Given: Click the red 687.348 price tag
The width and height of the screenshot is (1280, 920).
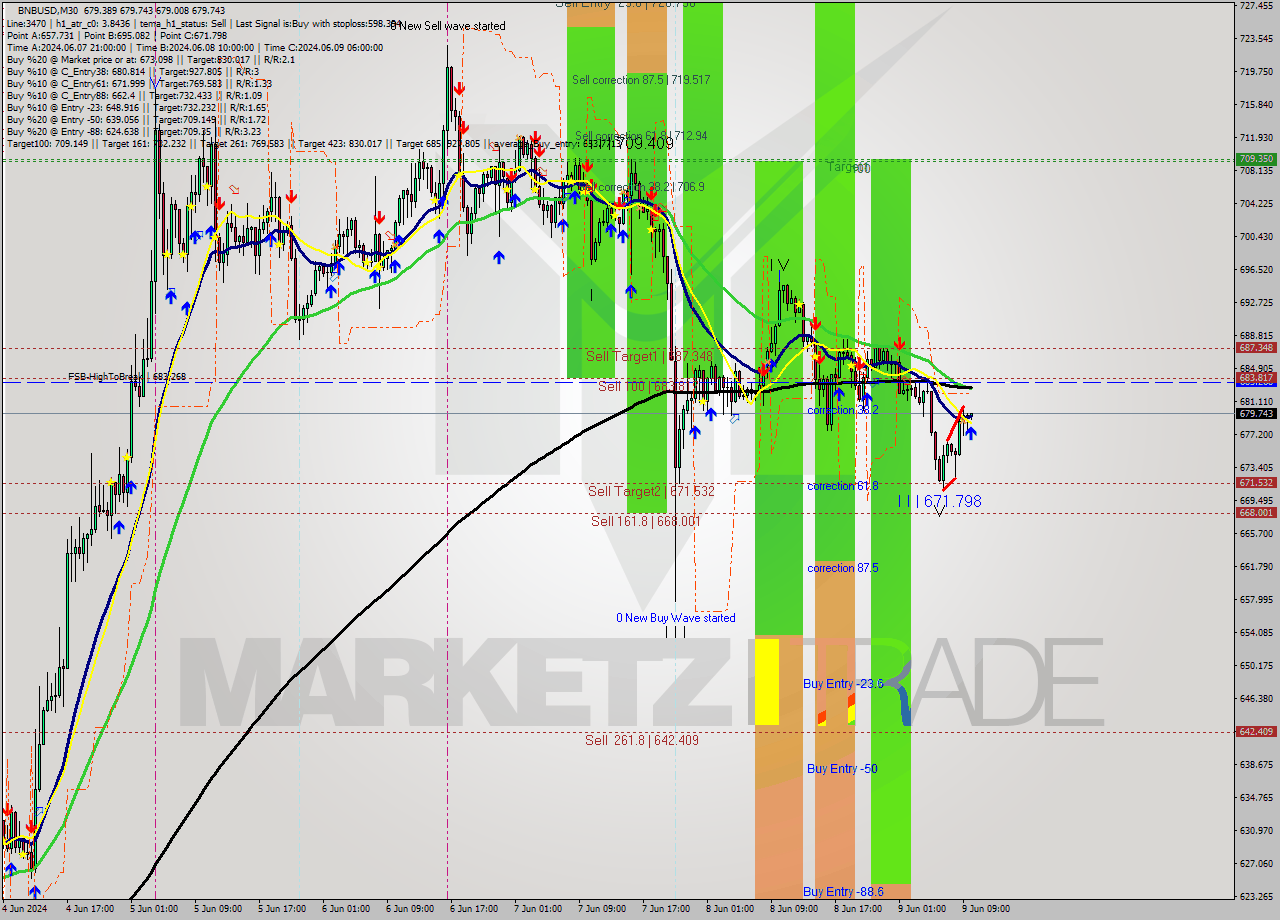Looking at the screenshot, I should point(1256,348).
